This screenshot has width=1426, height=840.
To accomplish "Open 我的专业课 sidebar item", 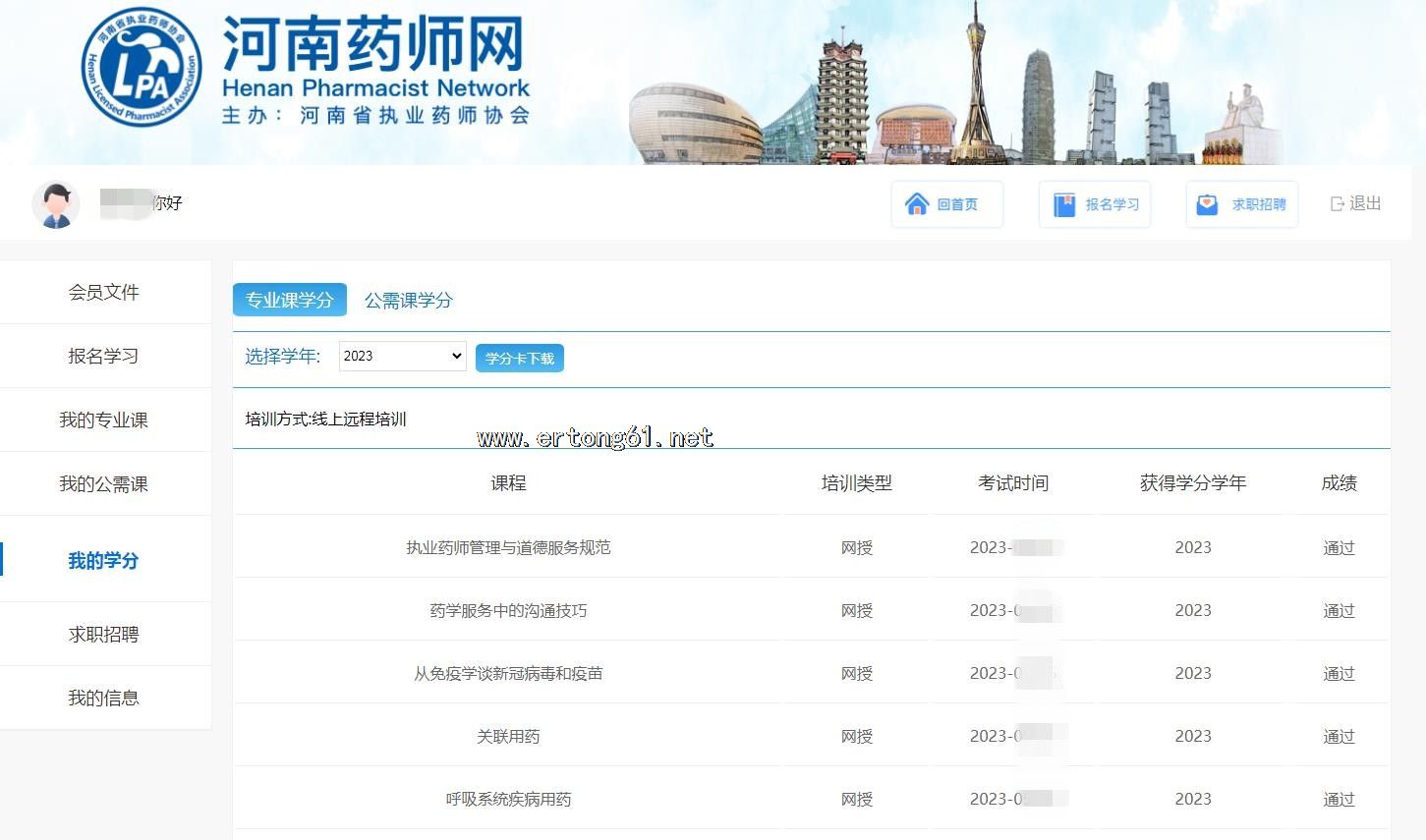I will 103,420.
